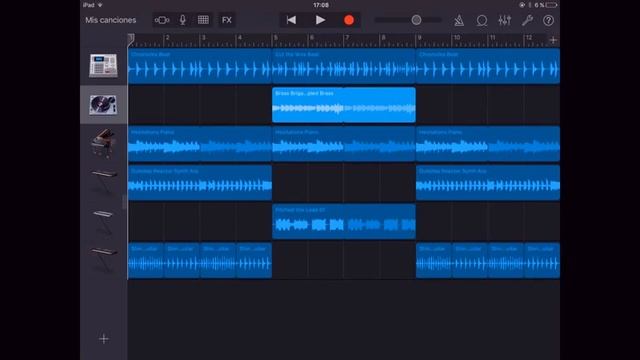Tap bar 10 on the ruler
Image resolution: width=640 pixels, height=360 pixels.
457,38
